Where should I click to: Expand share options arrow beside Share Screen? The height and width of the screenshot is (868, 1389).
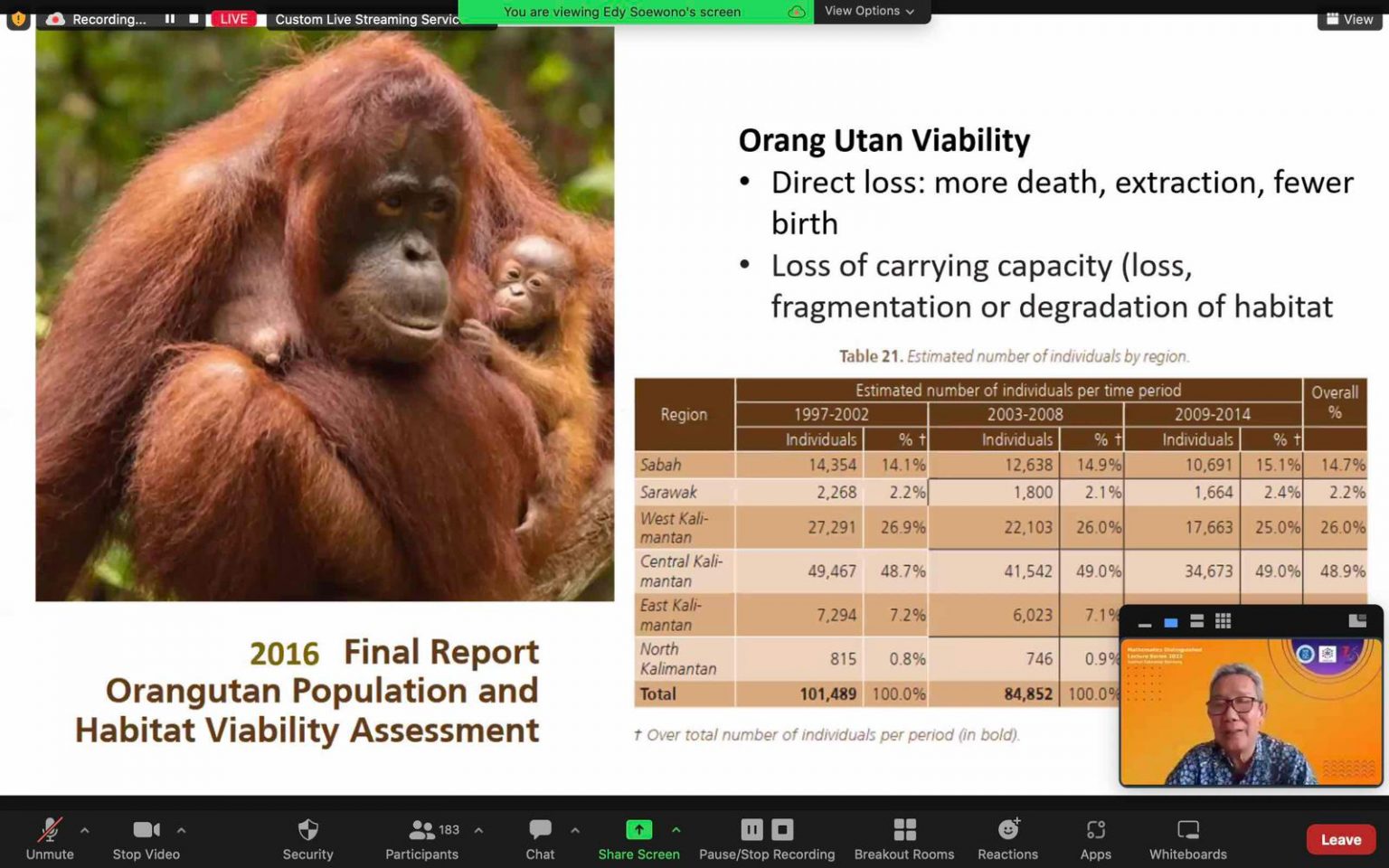(x=676, y=830)
